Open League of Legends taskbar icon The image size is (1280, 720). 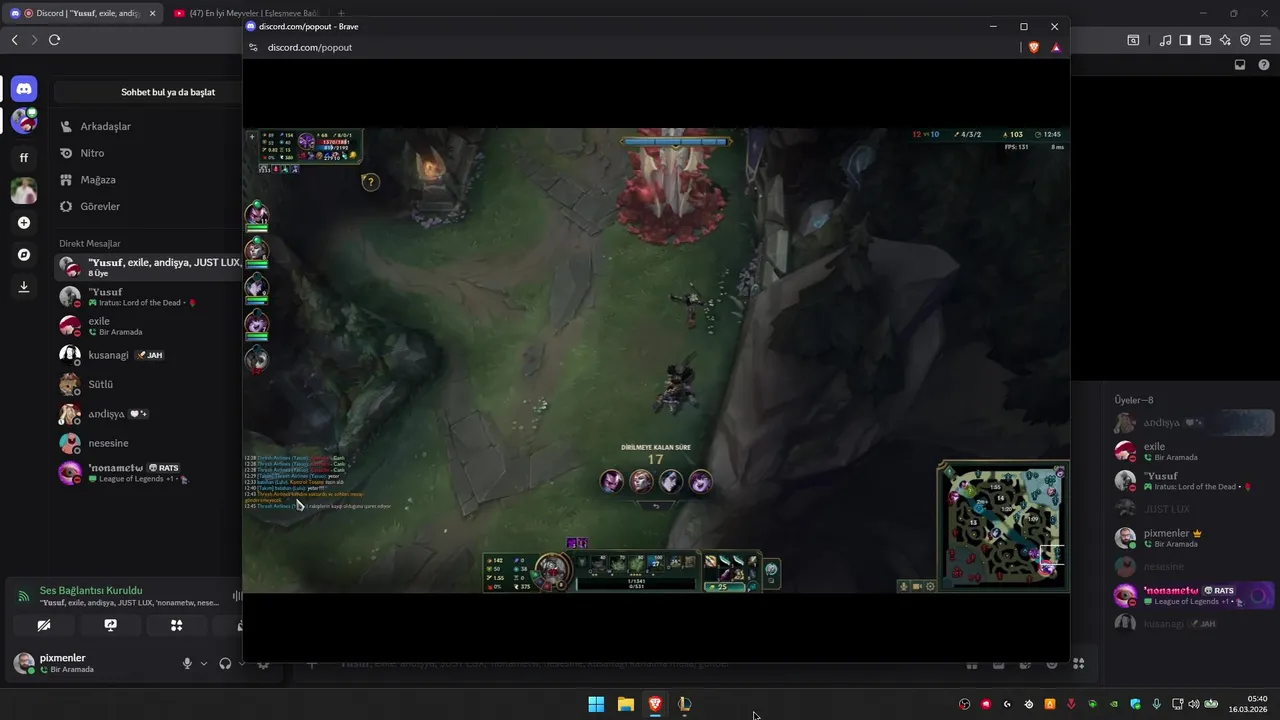click(684, 704)
